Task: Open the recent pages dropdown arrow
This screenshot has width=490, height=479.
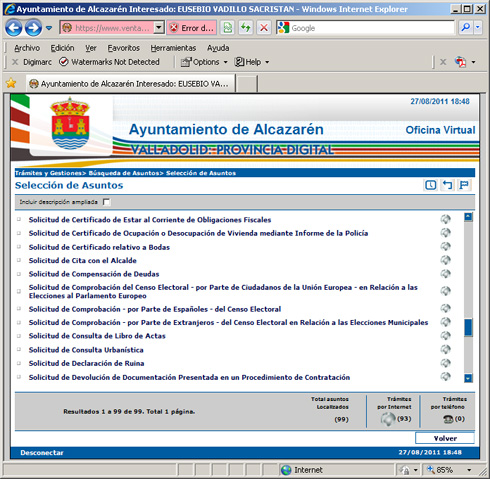Action: click(x=49, y=28)
